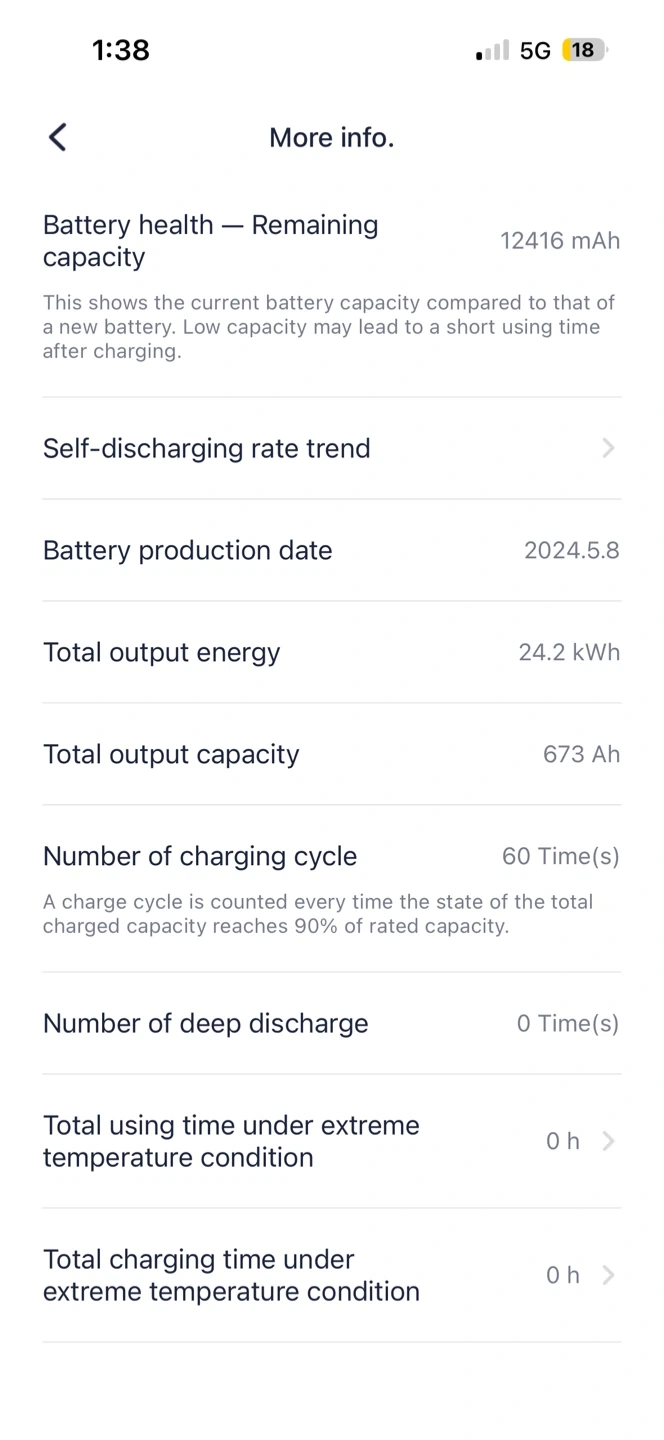Tap the back arrow icon

point(58,137)
